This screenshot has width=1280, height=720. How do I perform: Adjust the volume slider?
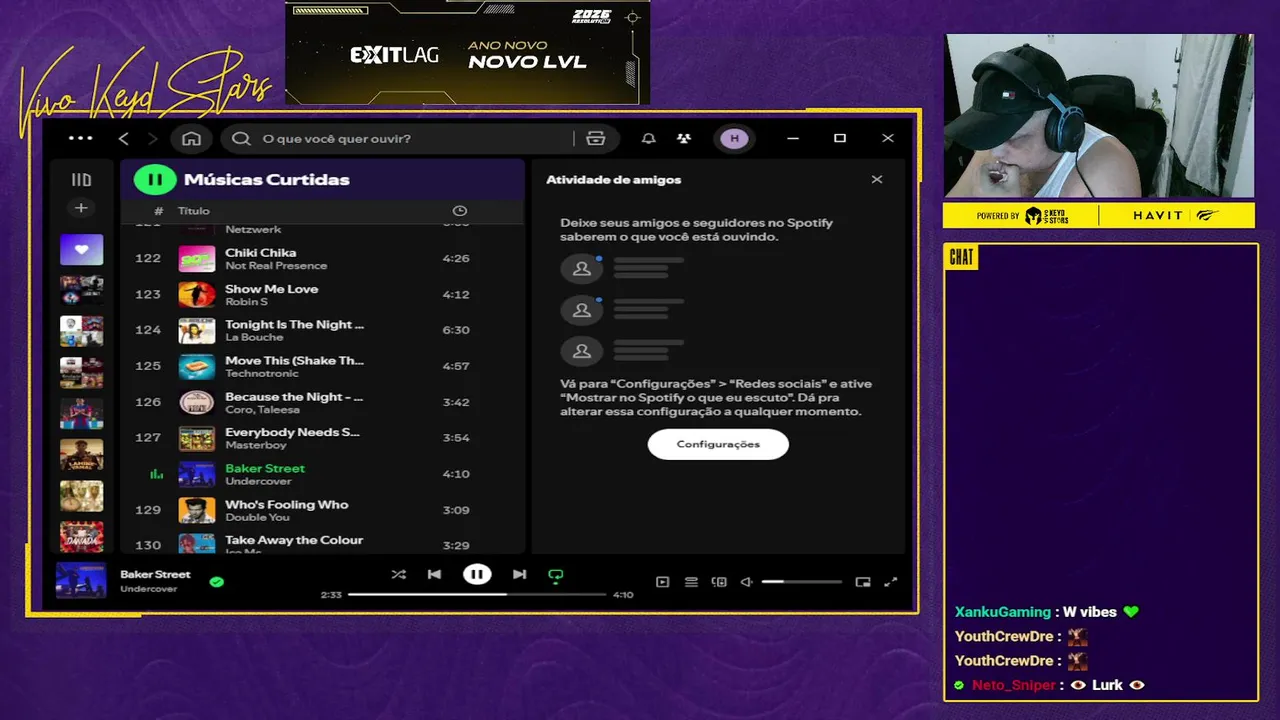click(x=802, y=582)
